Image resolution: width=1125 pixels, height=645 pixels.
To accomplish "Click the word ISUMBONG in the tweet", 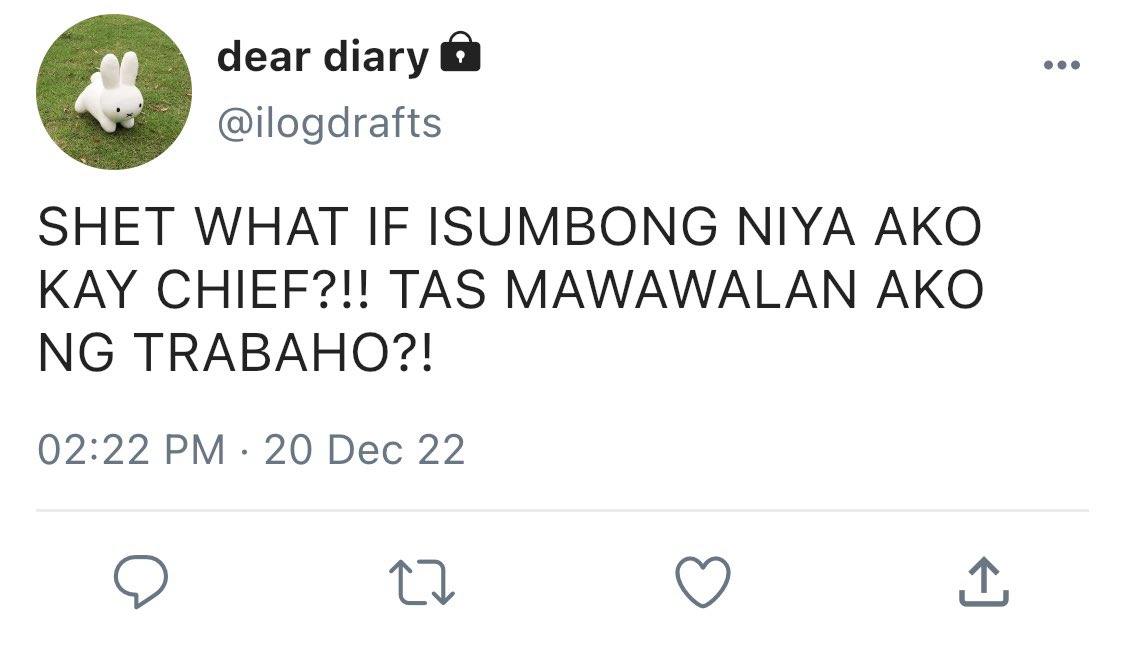I will coord(572,227).
